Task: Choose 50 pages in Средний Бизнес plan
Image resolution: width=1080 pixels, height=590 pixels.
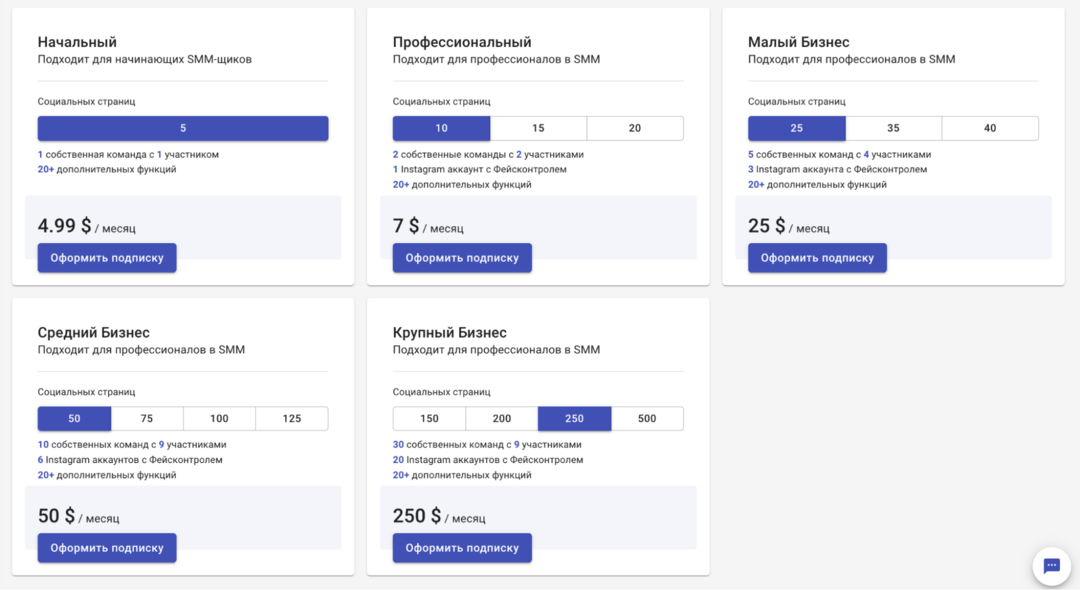Action: [x=74, y=418]
